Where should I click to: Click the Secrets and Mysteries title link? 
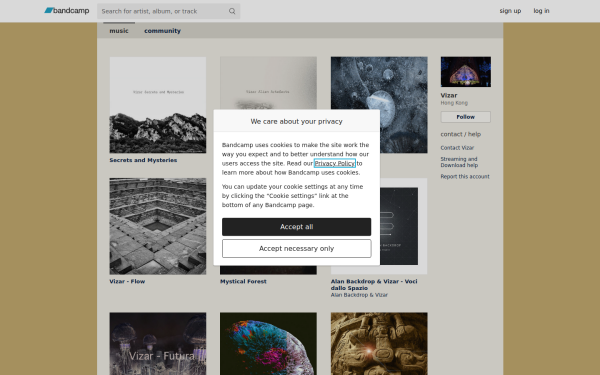tap(143, 160)
